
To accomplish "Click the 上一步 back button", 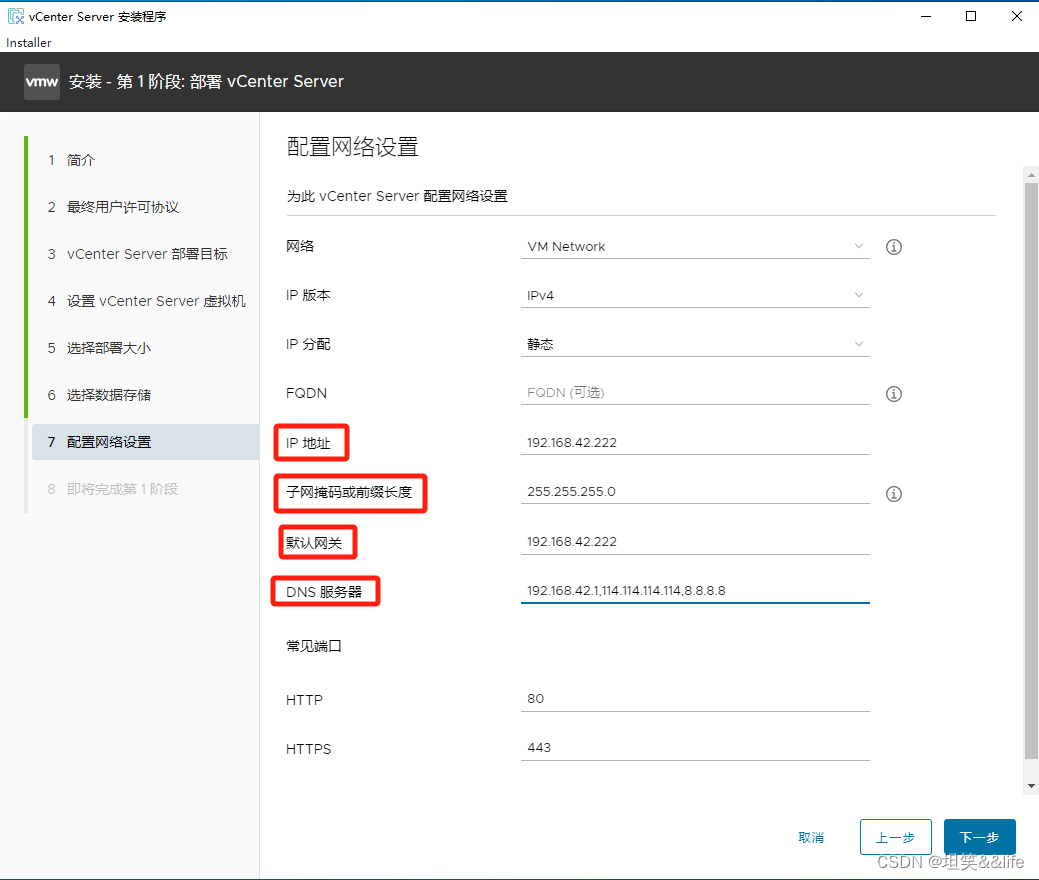I will 895,838.
